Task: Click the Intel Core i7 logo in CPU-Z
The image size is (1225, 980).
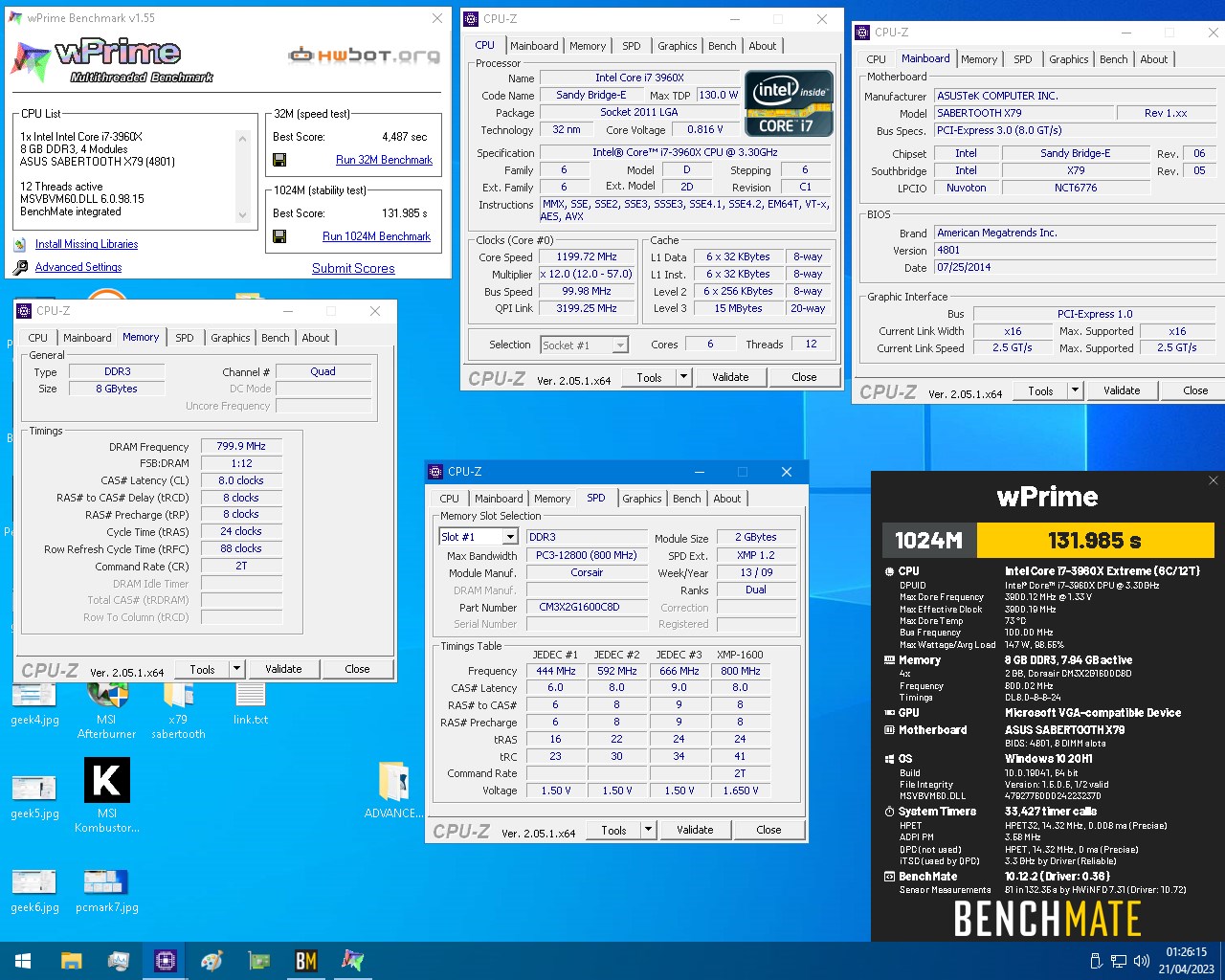Action: 790,103
